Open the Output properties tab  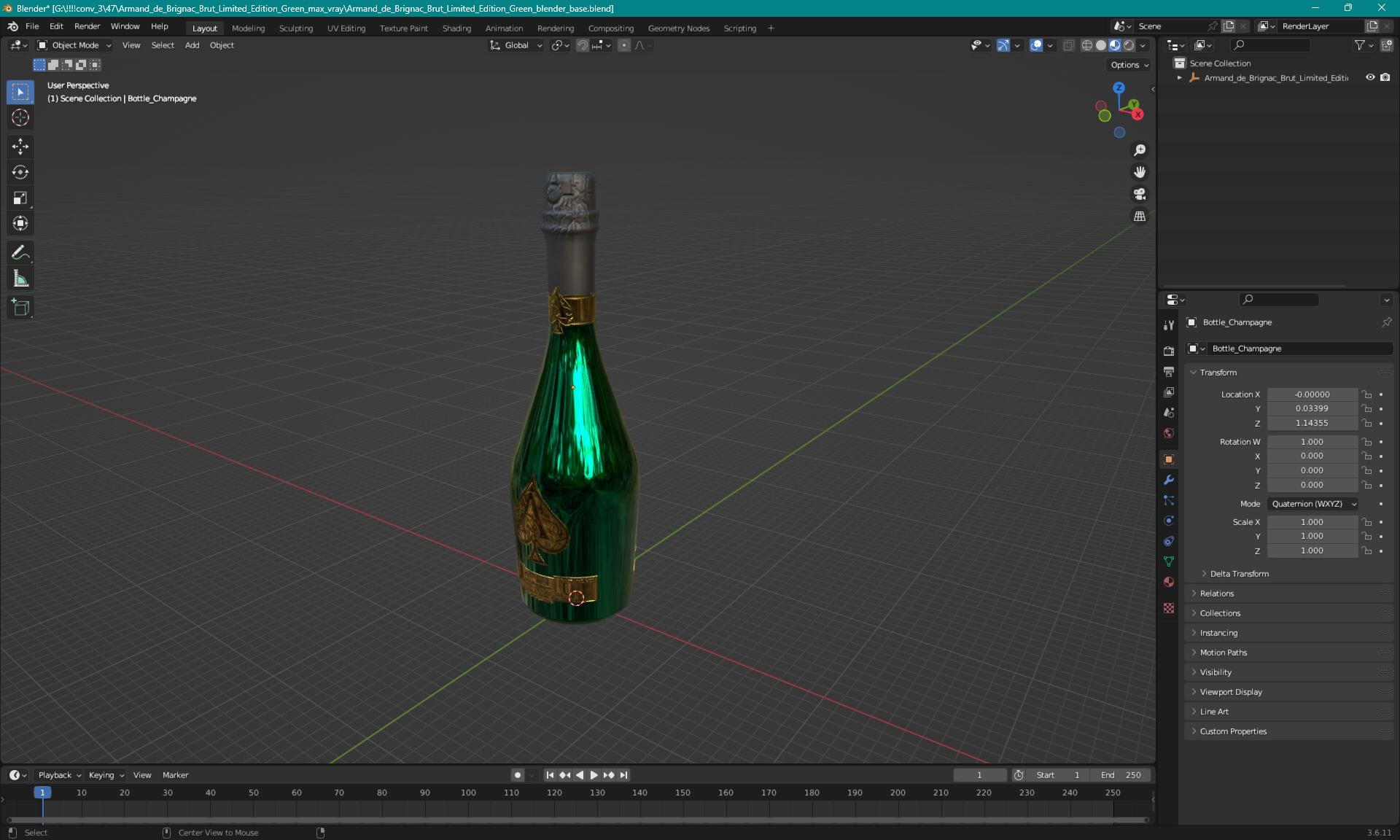tap(1169, 371)
